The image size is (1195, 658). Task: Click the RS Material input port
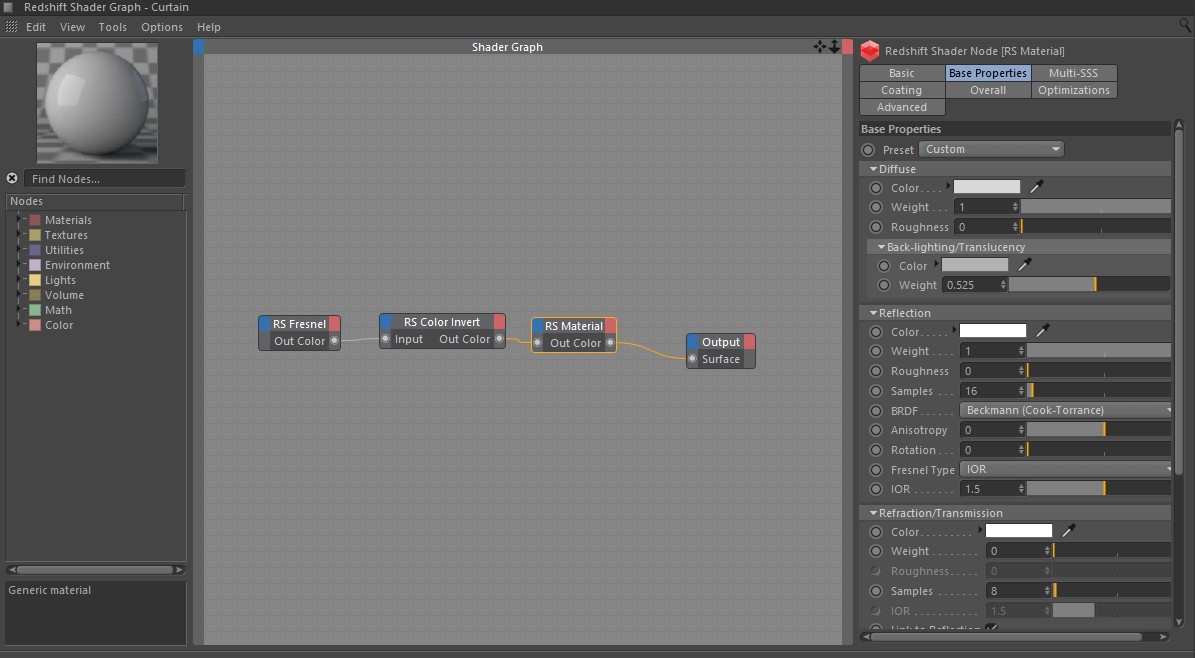click(537, 342)
